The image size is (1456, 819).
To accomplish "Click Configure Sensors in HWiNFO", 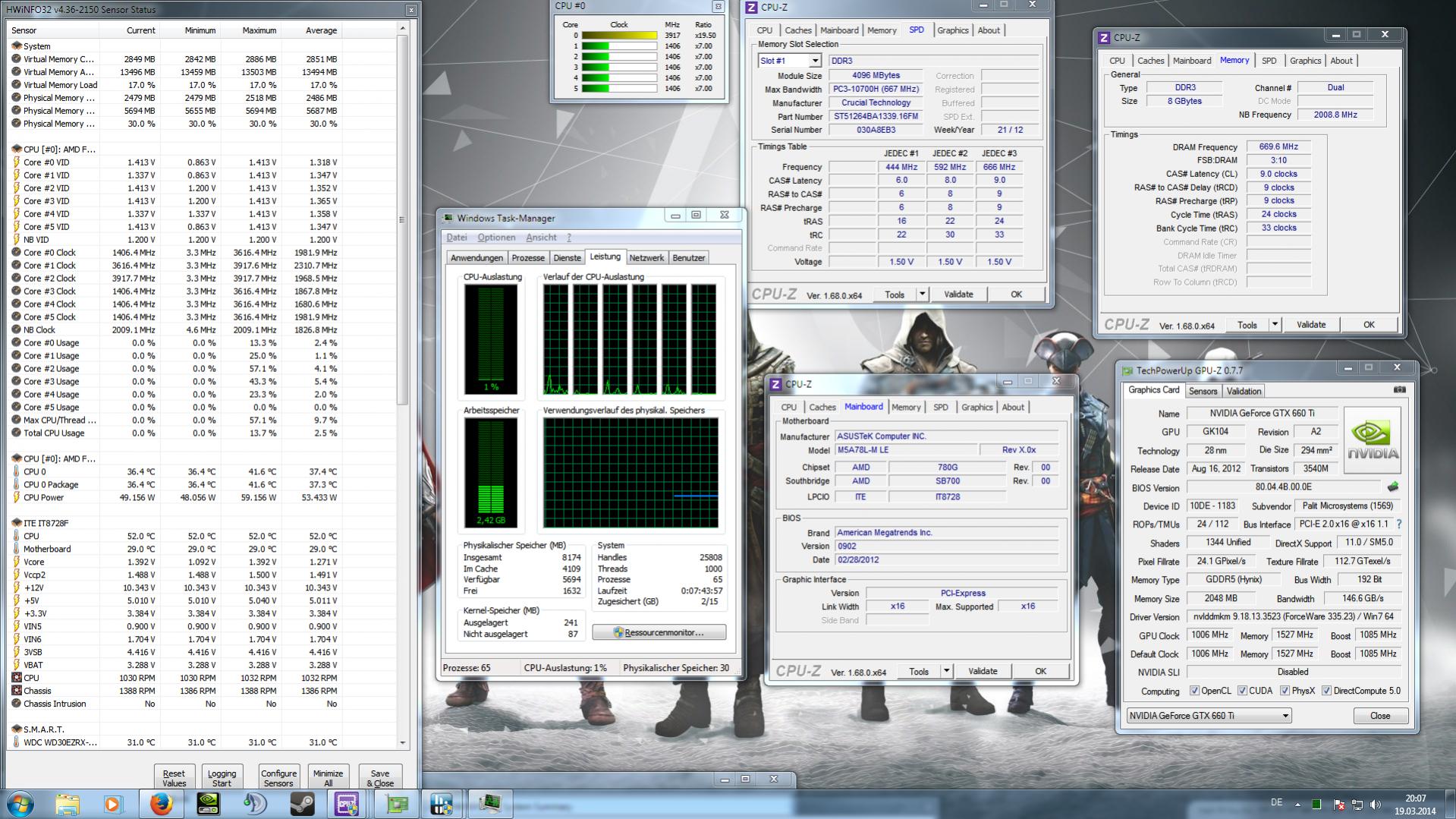I will [278, 778].
